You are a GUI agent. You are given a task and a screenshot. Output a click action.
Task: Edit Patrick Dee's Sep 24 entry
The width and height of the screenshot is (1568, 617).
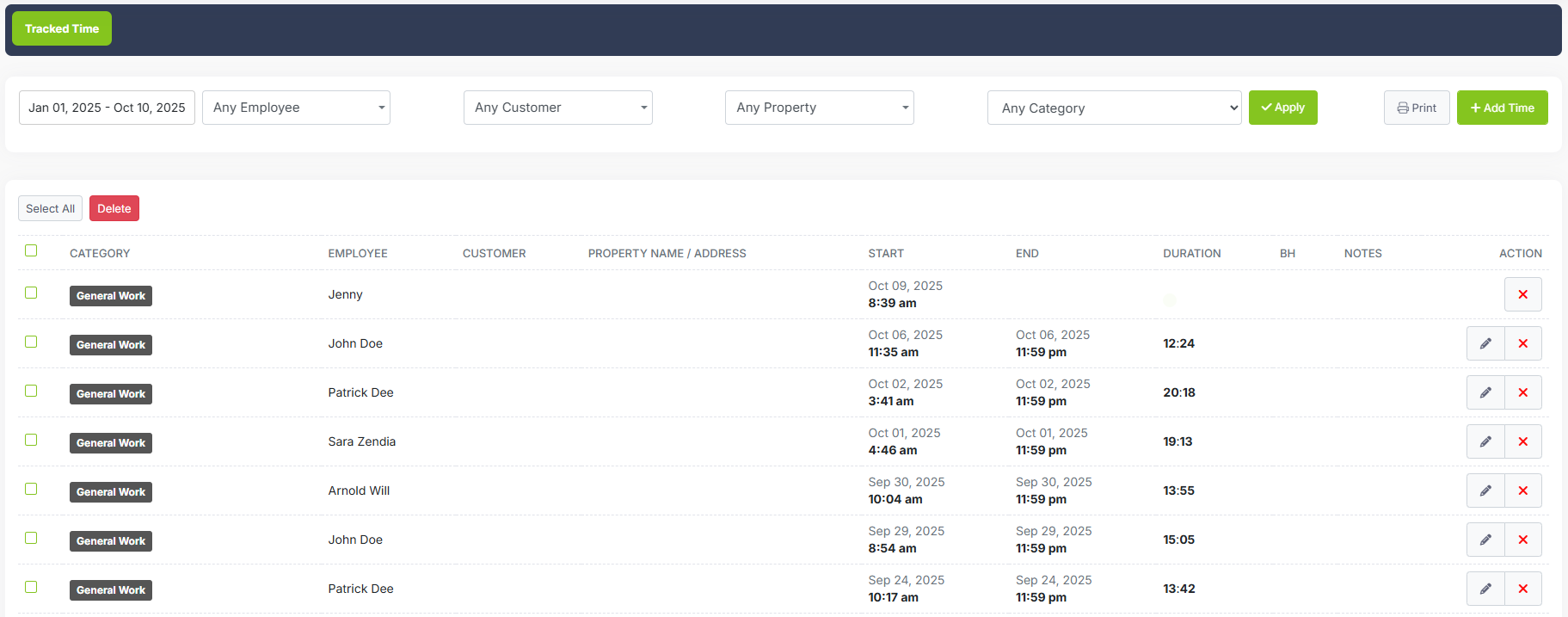tap(1485, 589)
